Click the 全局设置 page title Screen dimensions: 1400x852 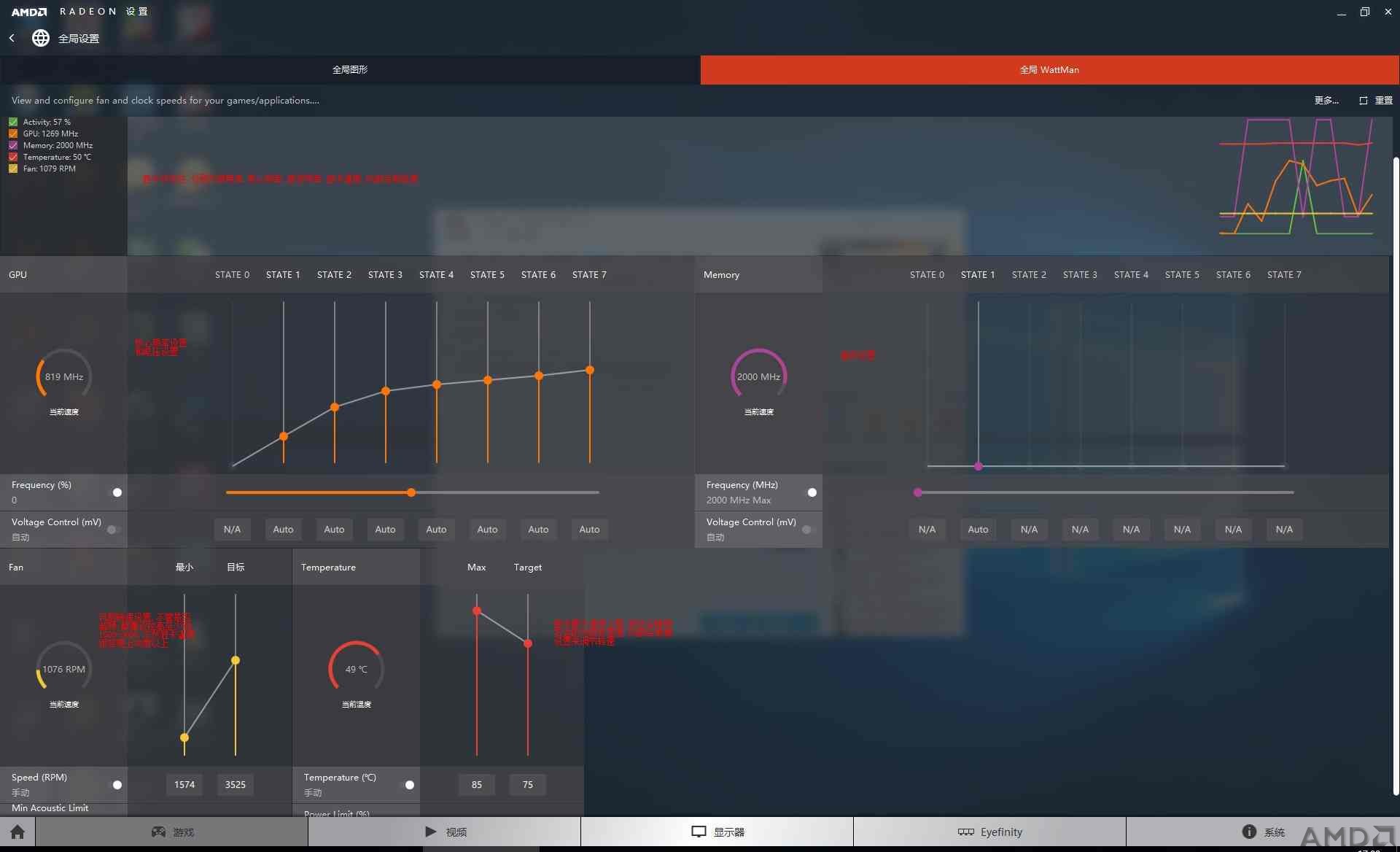(x=79, y=39)
